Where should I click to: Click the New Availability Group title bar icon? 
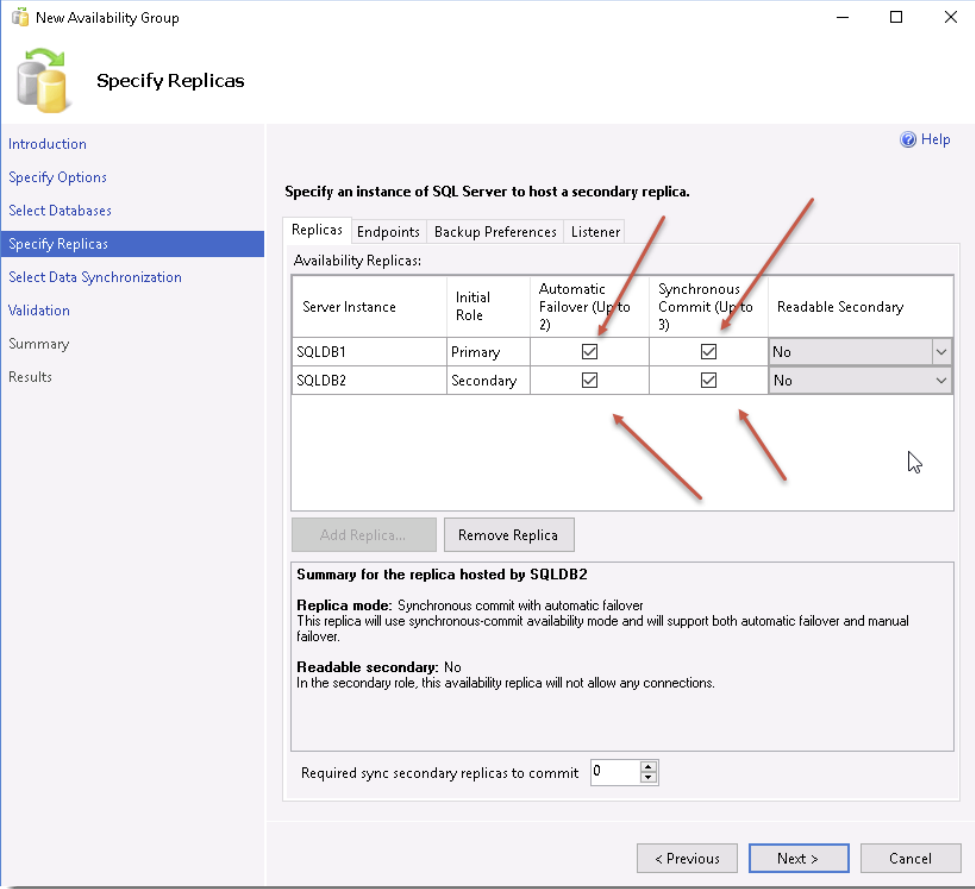point(20,17)
